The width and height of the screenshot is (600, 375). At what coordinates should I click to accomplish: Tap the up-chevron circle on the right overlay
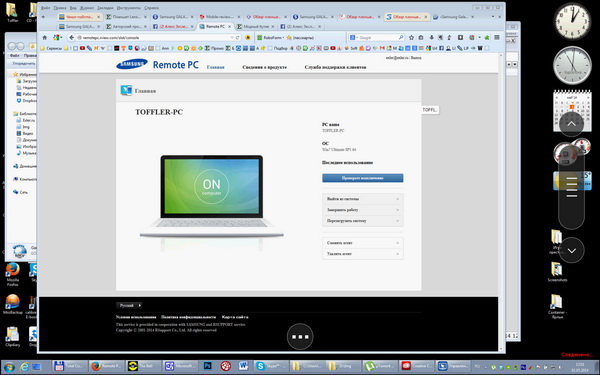(x=571, y=124)
